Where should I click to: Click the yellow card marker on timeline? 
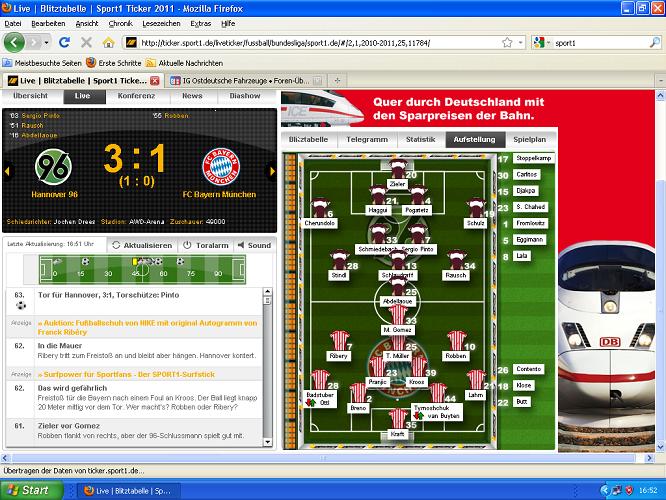coord(135,262)
